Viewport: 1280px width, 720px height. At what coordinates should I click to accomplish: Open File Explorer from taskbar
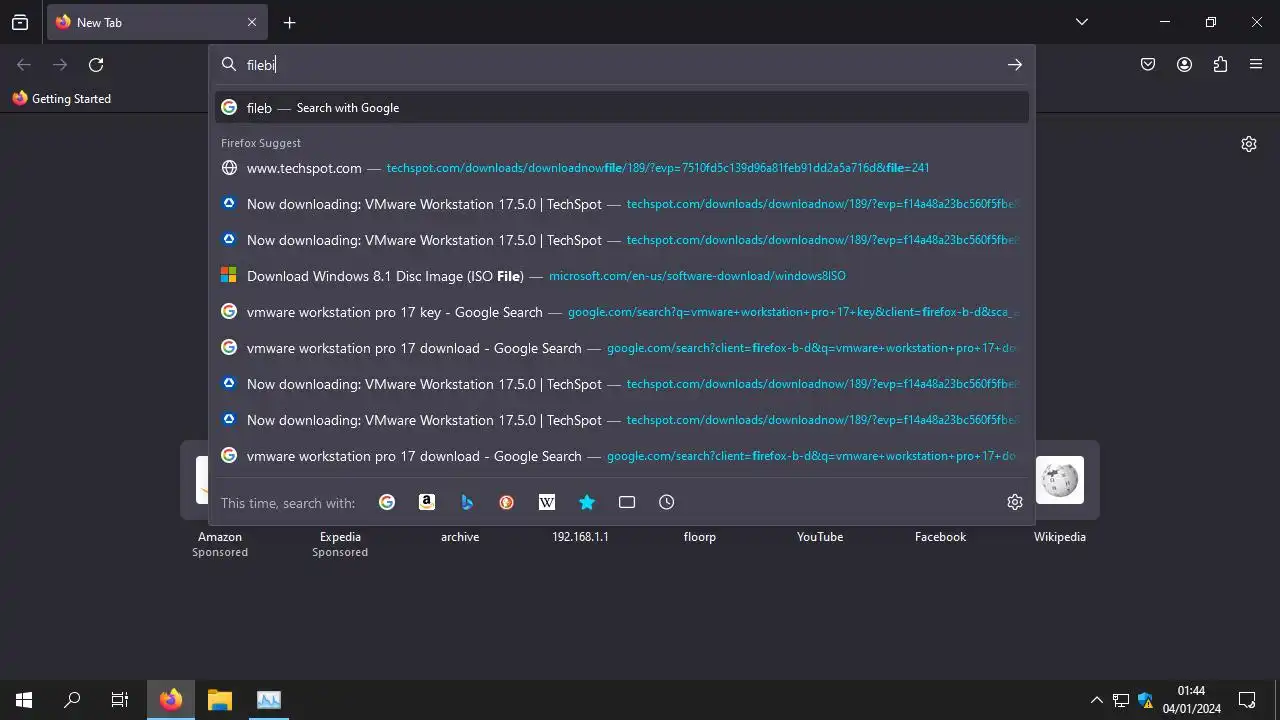pyautogui.click(x=220, y=700)
